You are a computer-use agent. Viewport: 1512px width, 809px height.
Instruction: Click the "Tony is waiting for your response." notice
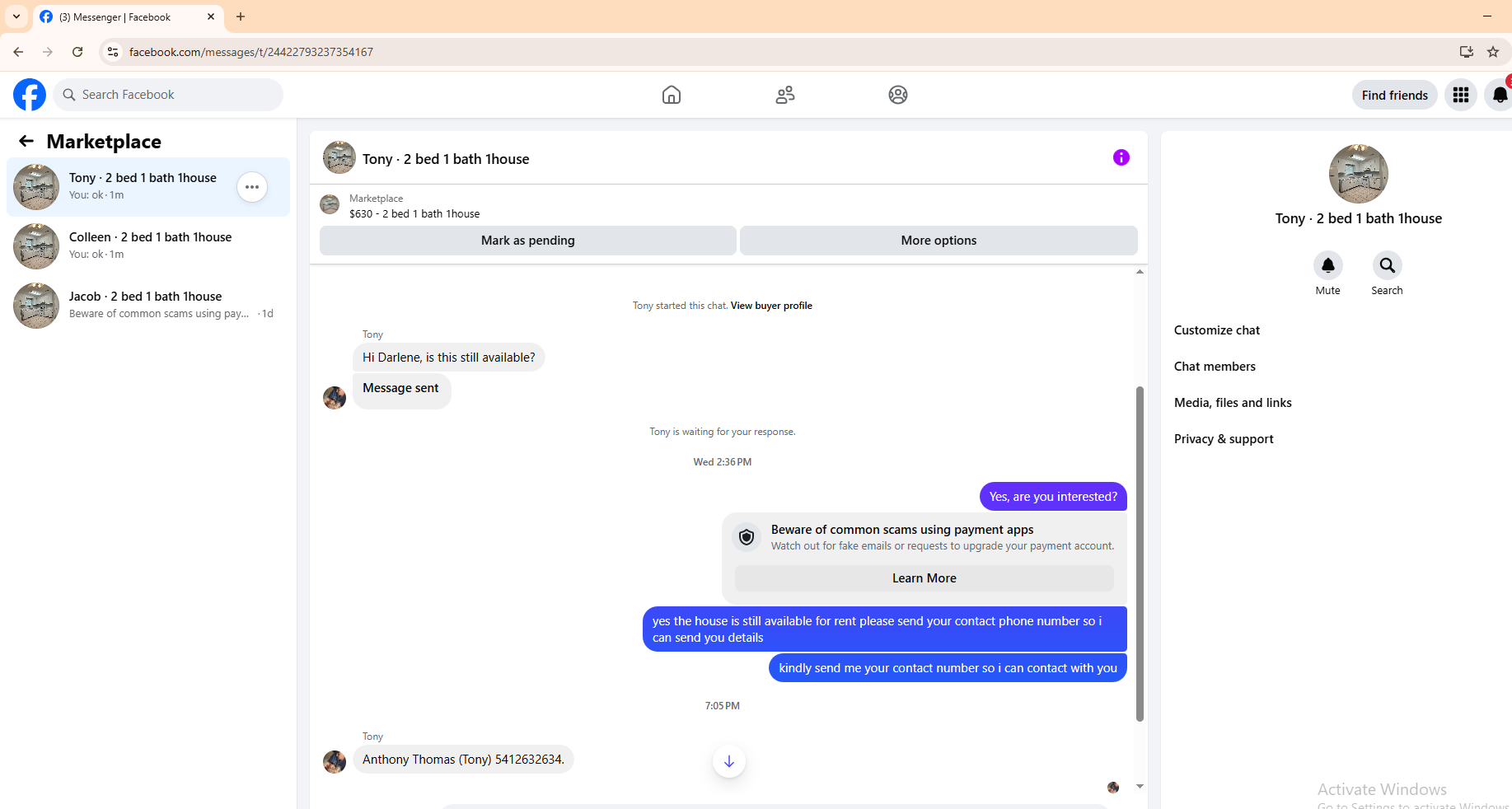[723, 432]
